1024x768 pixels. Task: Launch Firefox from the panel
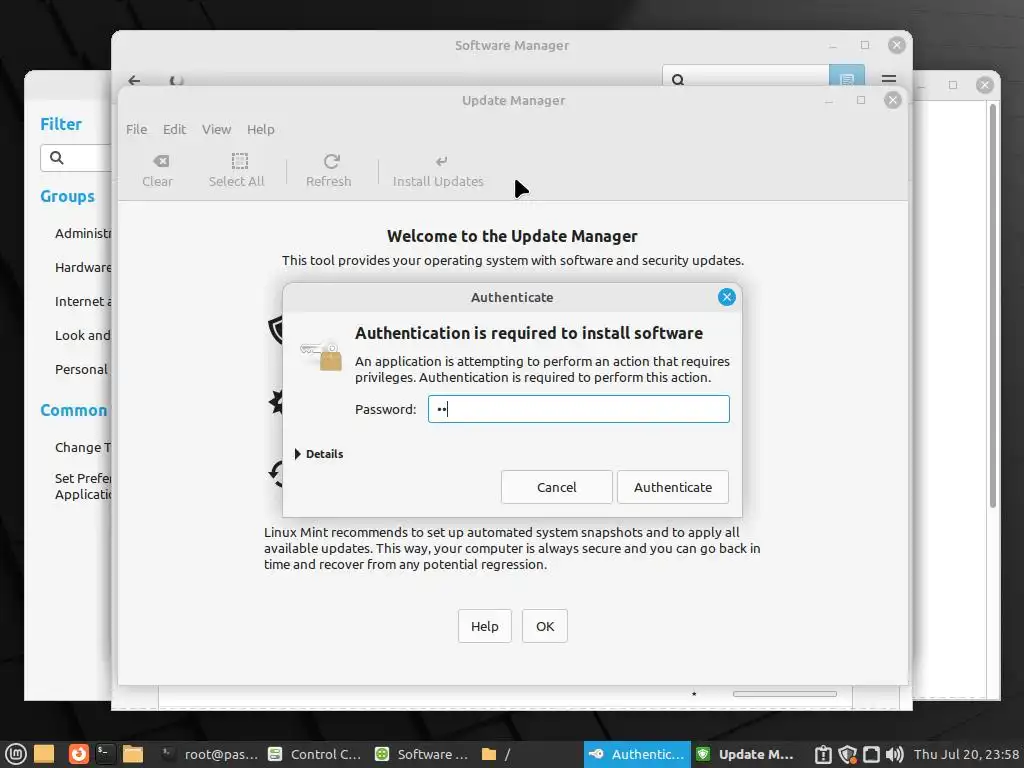pyautogui.click(x=78, y=754)
